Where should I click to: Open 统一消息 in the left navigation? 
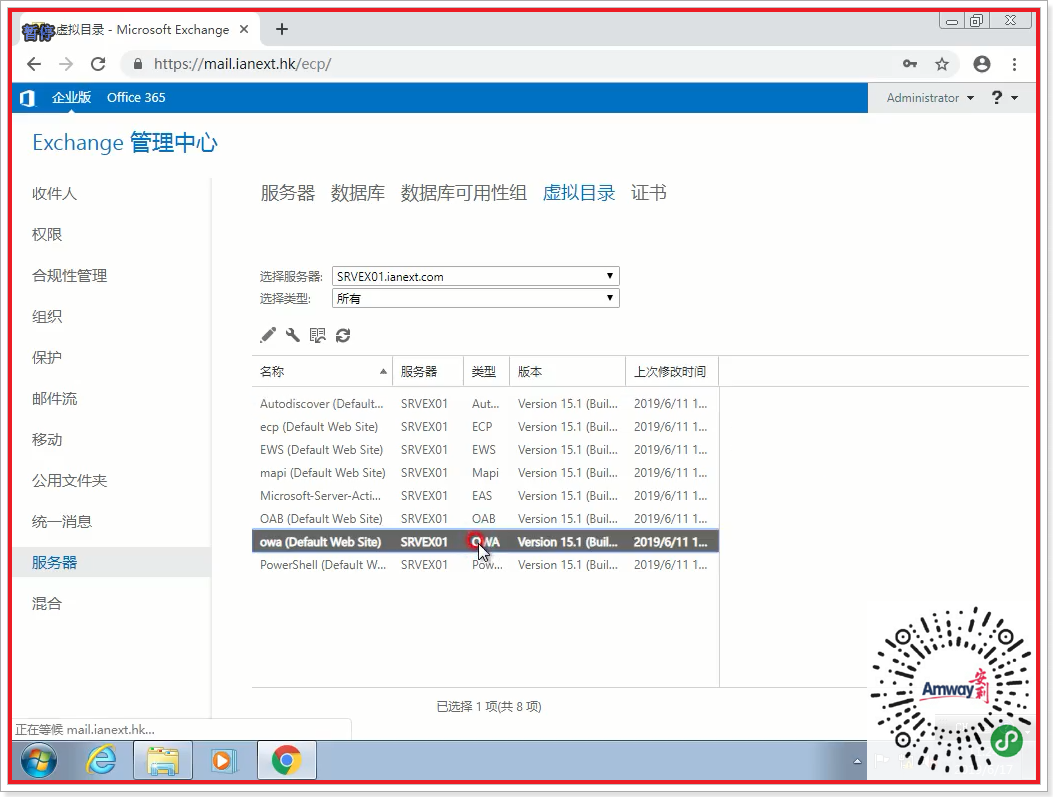pos(62,521)
